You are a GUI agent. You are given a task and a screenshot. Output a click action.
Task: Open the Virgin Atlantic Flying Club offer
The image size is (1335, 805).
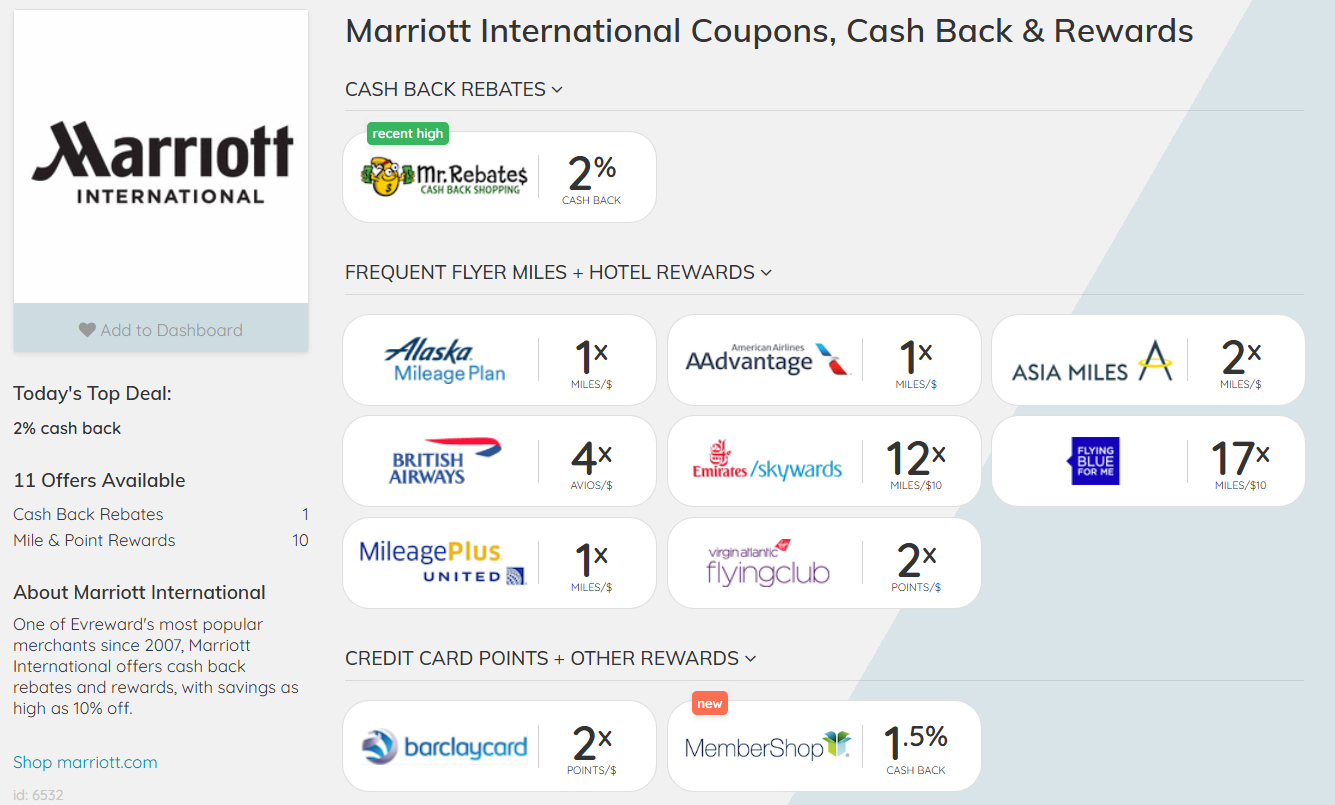click(x=767, y=563)
